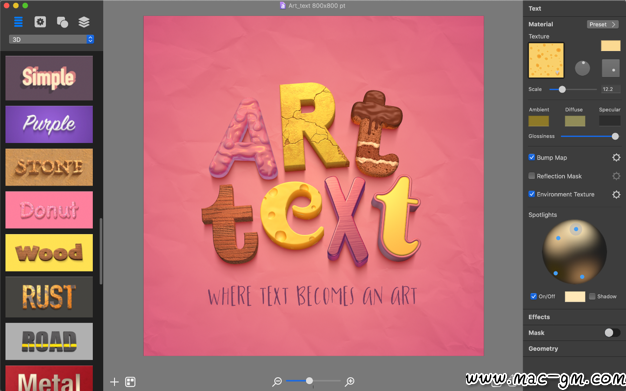Click the zoom out magnifier icon
This screenshot has height=391, width=626.
(x=277, y=382)
